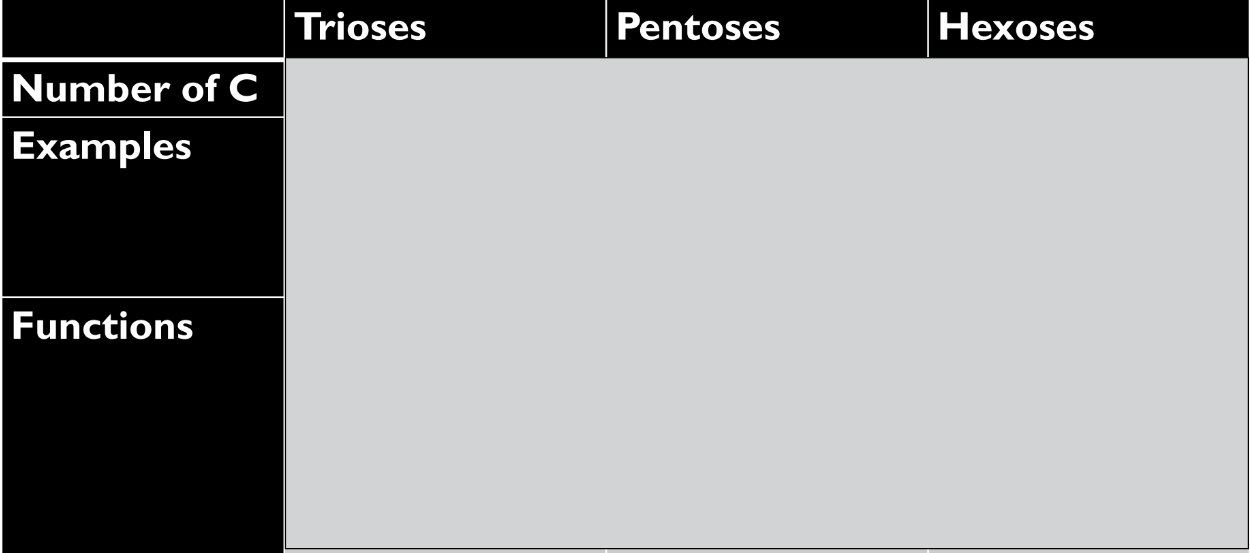Screen dimensions: 1250x553
Task: Click the divider between Trioses and Pentoses headers
Action: point(606,28)
